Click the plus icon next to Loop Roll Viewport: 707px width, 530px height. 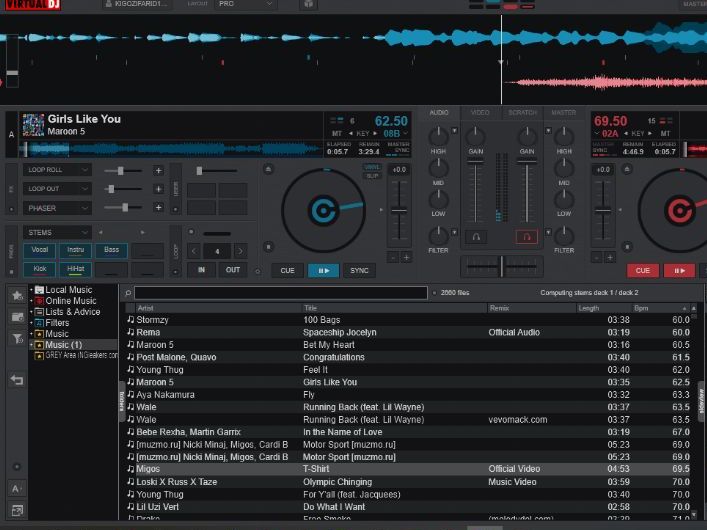(x=158, y=171)
